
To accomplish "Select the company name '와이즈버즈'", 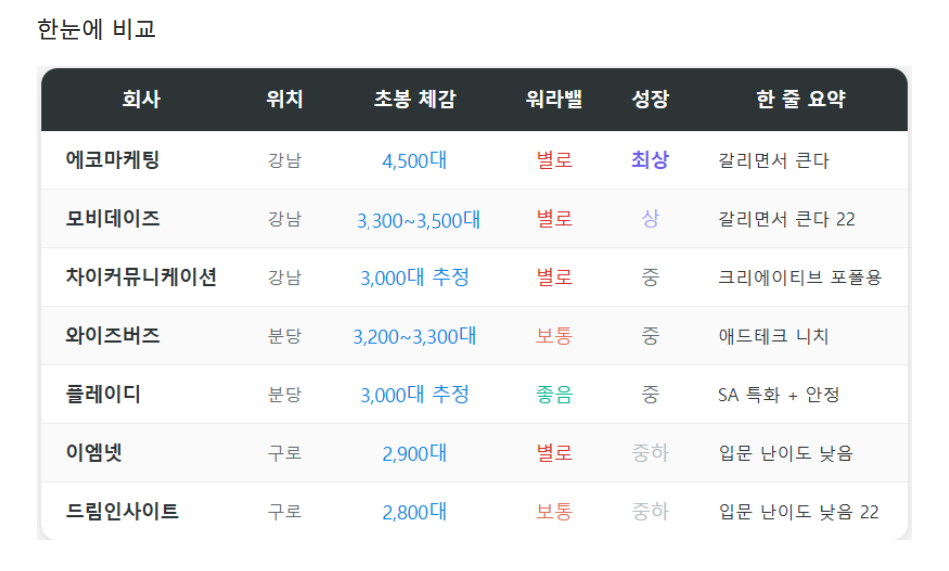I will tap(113, 335).
